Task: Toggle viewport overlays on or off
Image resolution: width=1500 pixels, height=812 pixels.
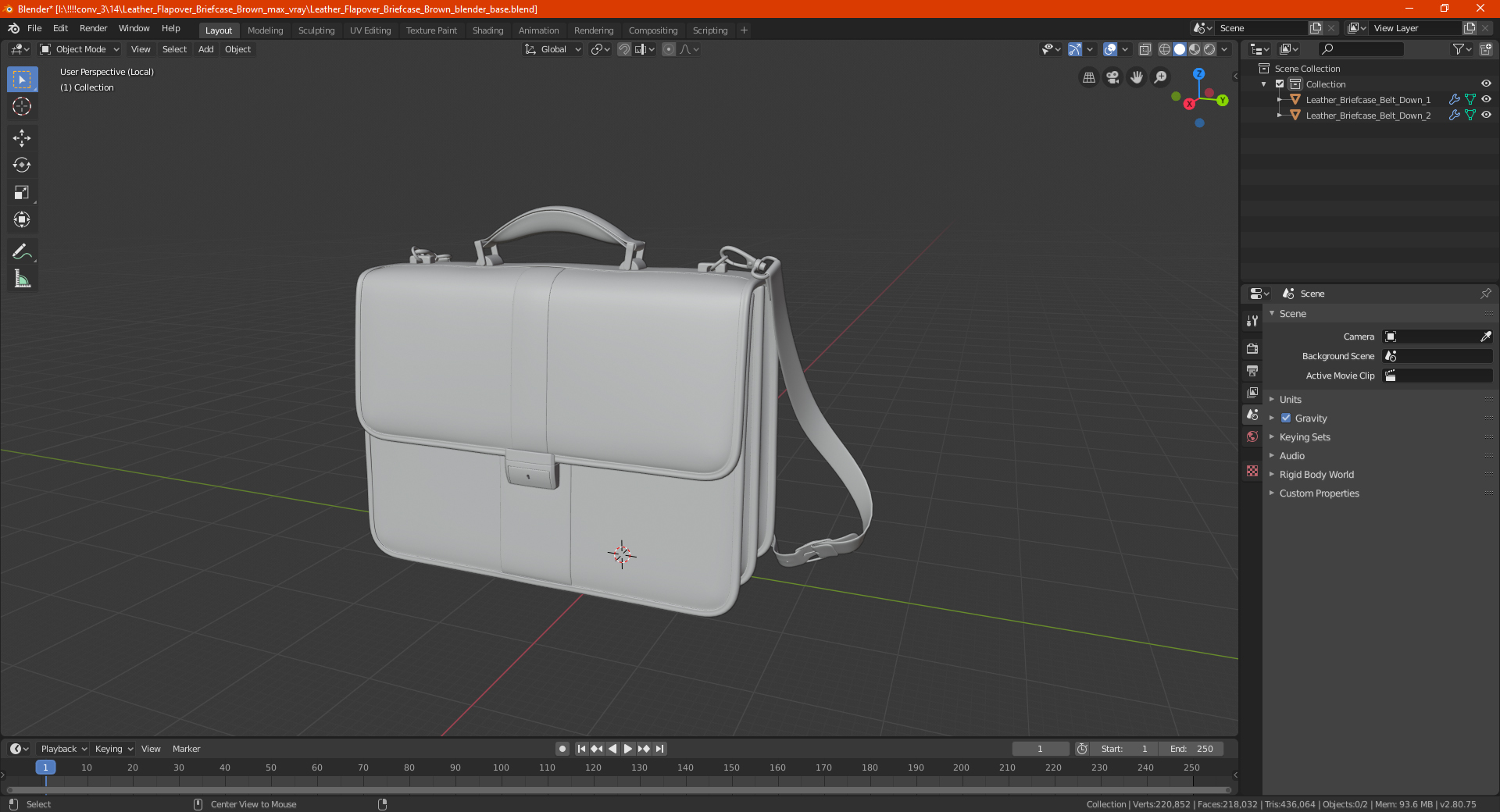Action: tap(1110, 49)
